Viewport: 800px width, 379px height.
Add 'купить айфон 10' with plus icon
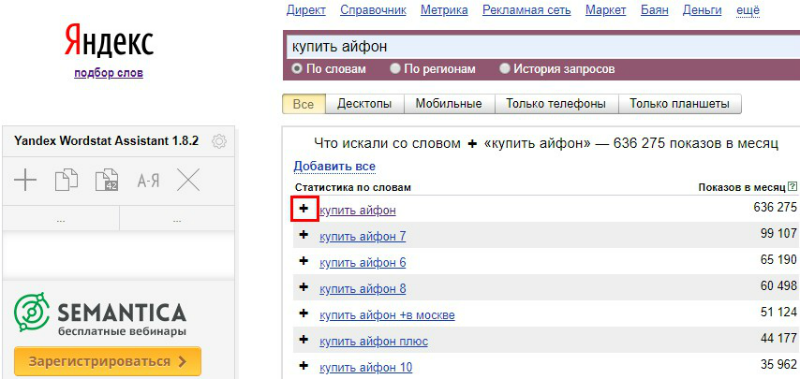click(x=304, y=365)
